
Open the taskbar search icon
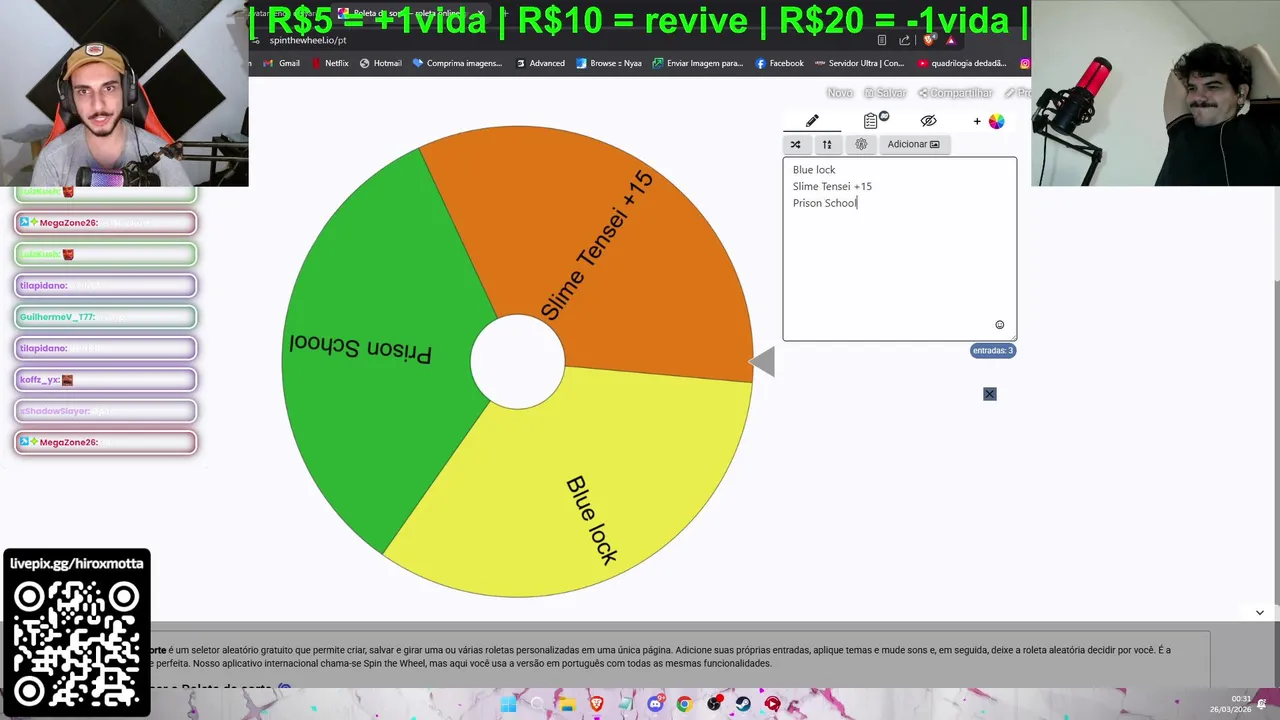tap(538, 705)
